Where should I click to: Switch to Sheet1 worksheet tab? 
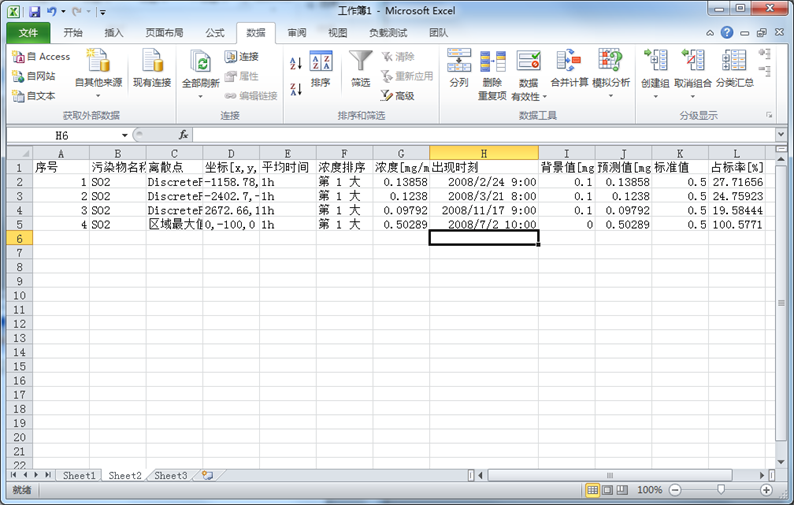coord(80,476)
